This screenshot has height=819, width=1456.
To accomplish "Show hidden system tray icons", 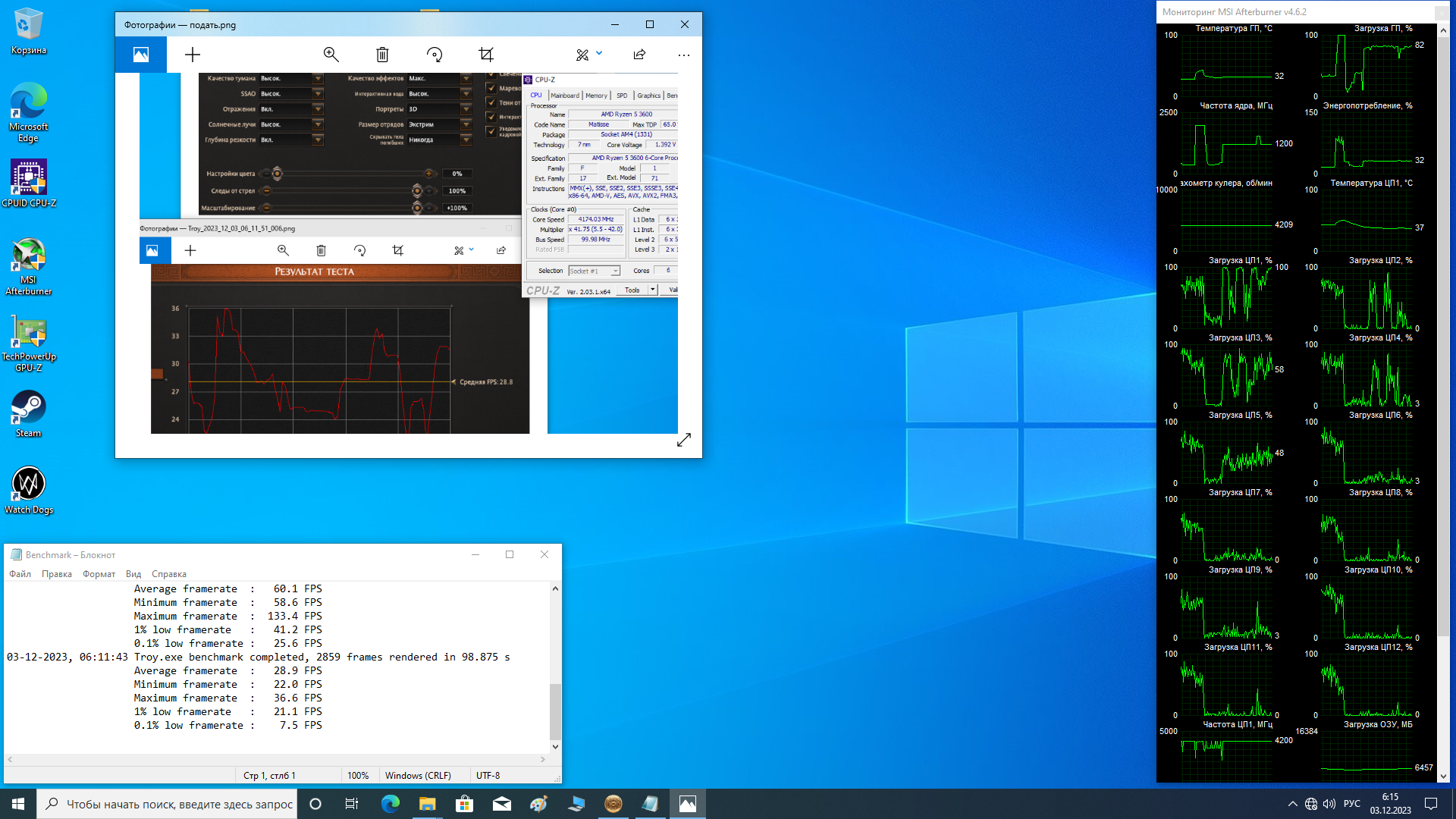I will click(x=1292, y=804).
